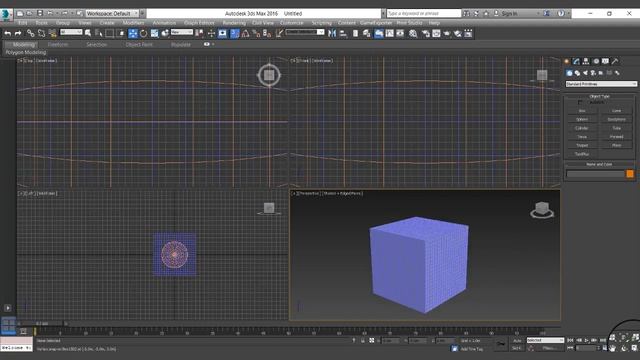Viewport: 640px width, 360px height.
Task: Click the Use Pivot Point Center icon
Action: 200,33
